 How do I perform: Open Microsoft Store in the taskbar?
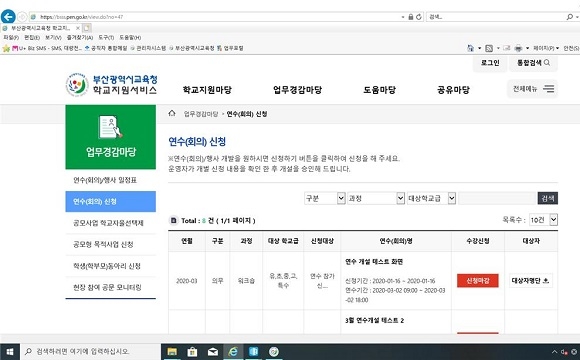192,352
